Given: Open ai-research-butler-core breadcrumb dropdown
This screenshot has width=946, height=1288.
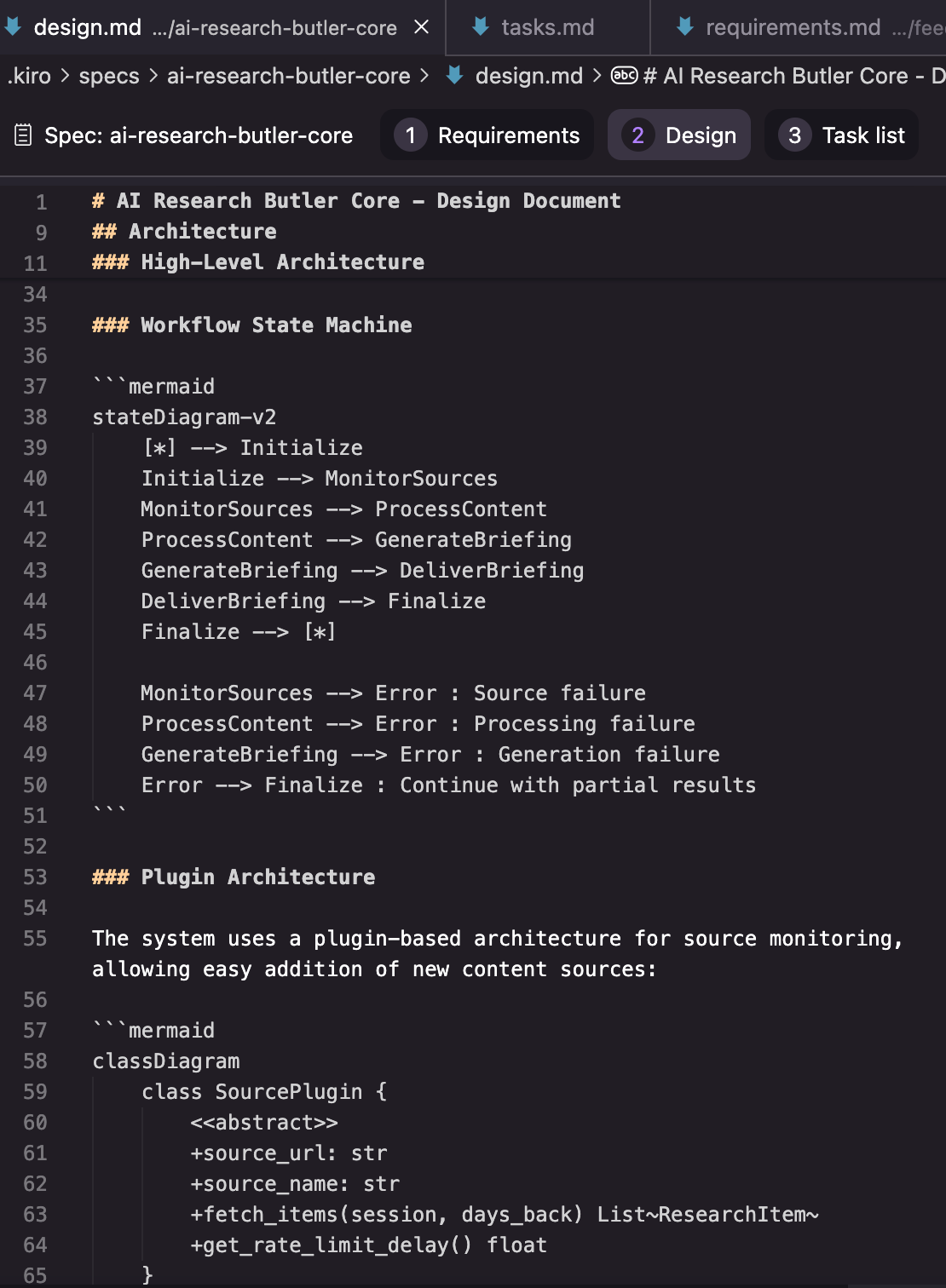Looking at the screenshot, I should click(x=288, y=76).
